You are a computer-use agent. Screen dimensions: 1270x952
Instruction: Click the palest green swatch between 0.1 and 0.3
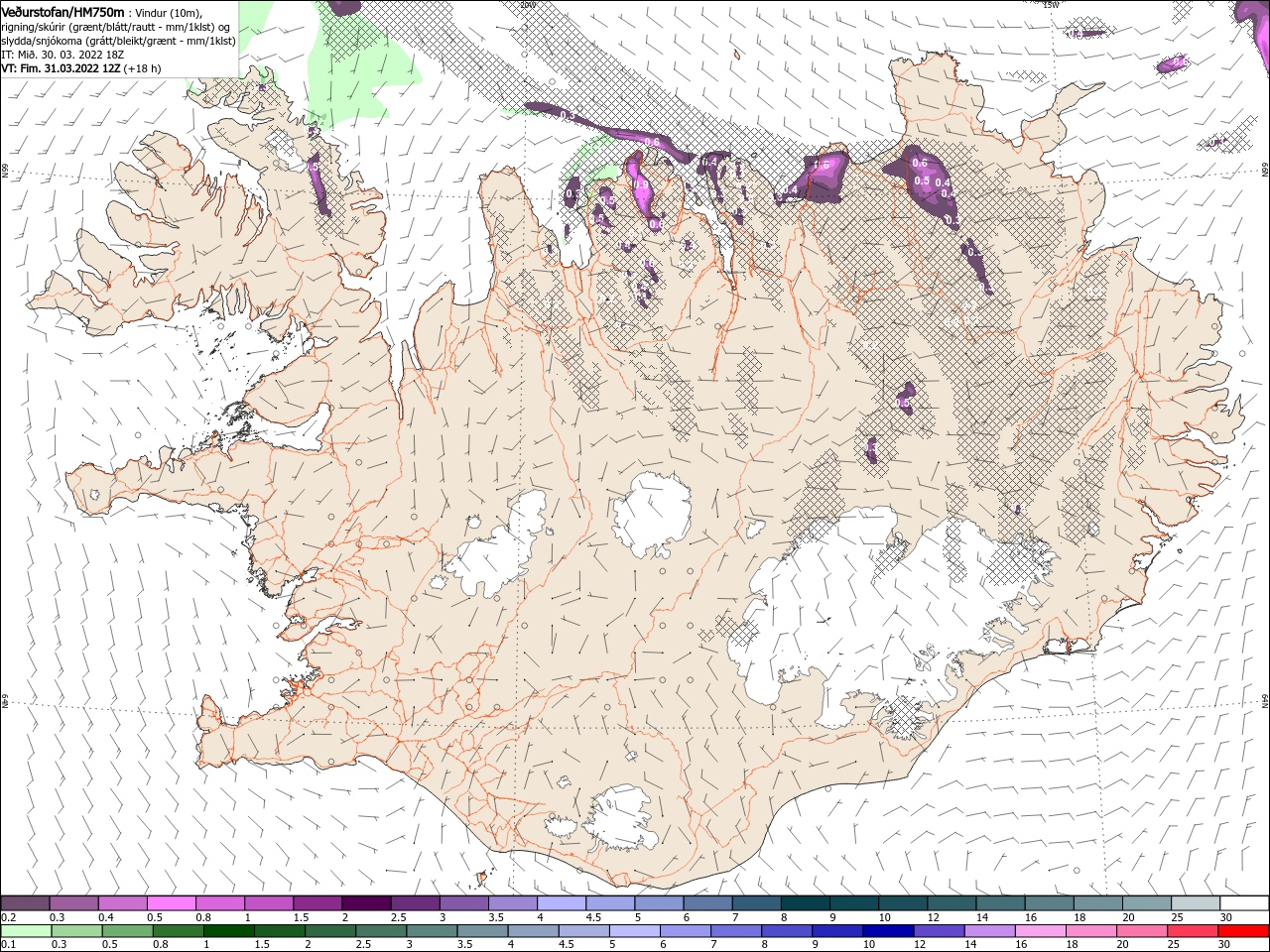[26, 930]
